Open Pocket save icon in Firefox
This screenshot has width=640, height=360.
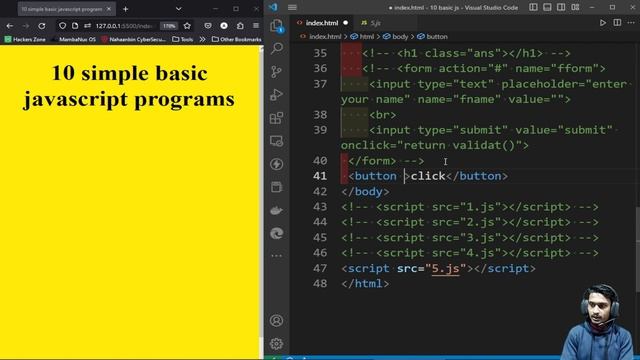[x=208, y=26]
